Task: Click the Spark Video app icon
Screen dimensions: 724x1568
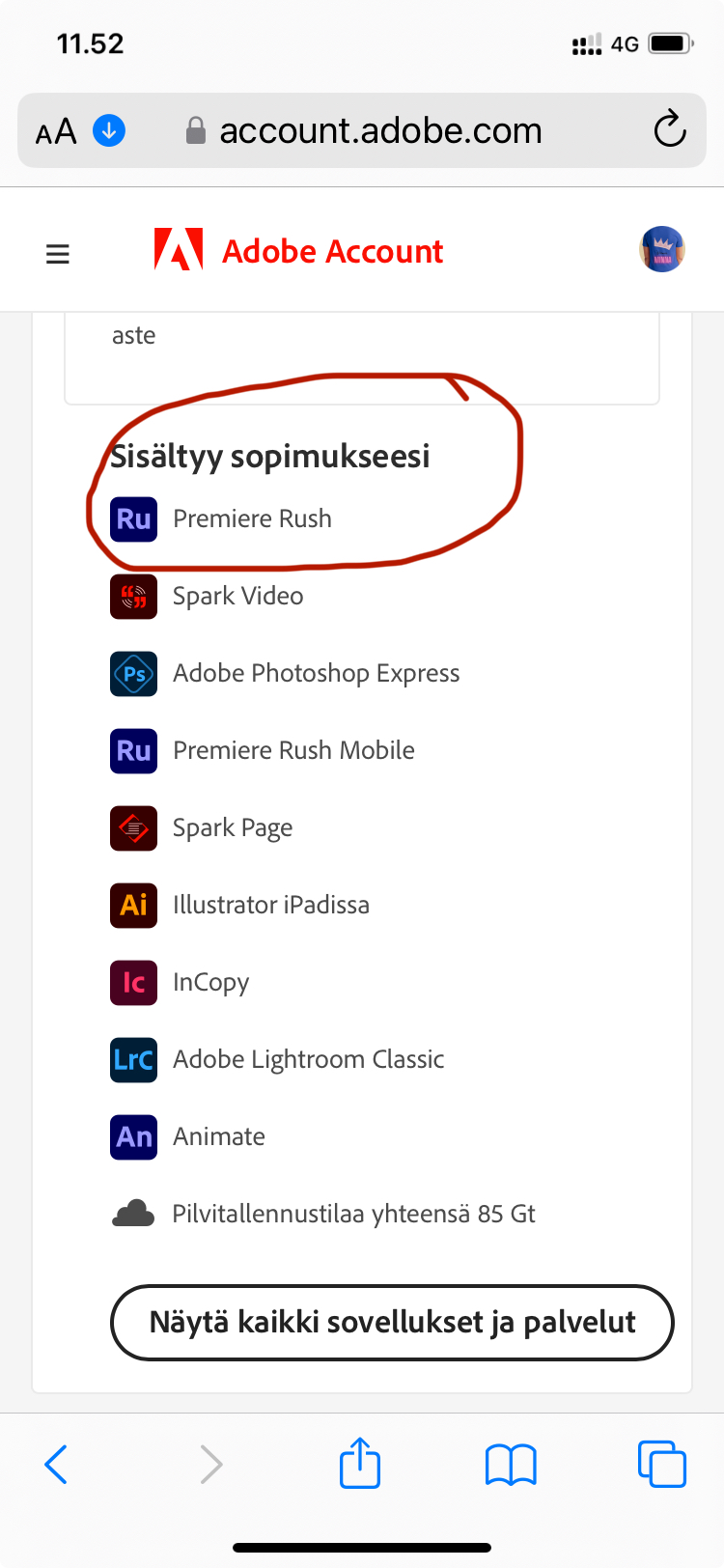Action: point(133,596)
